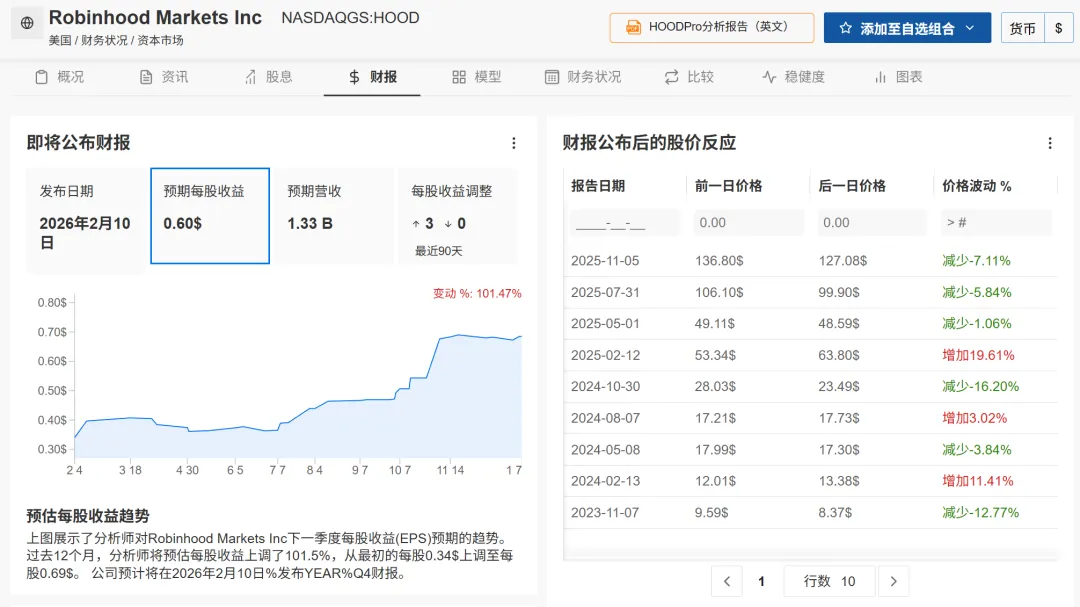This screenshot has height=607, width=1080.
Task: Click the 2024-08-07 report date cell
Action: pyautogui.click(x=605, y=418)
